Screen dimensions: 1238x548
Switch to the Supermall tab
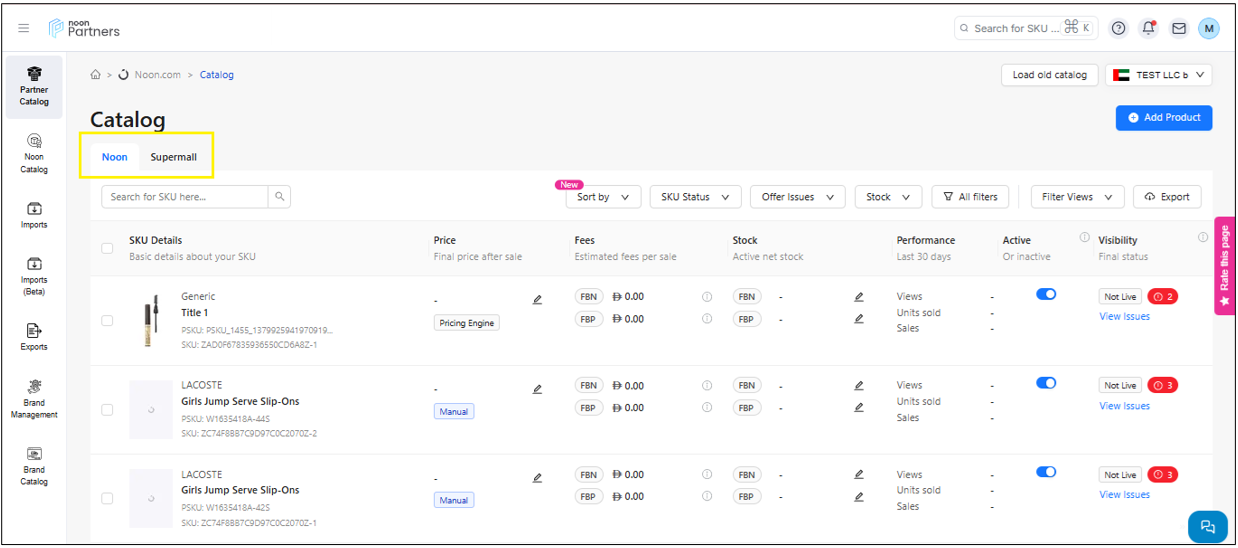(x=174, y=157)
